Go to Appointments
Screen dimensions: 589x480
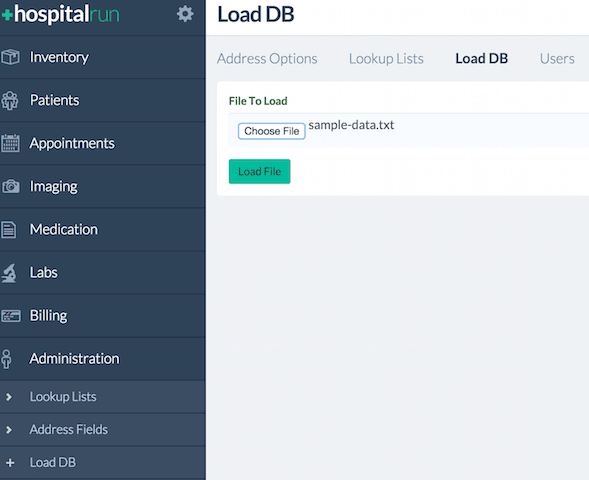[x=103, y=143]
